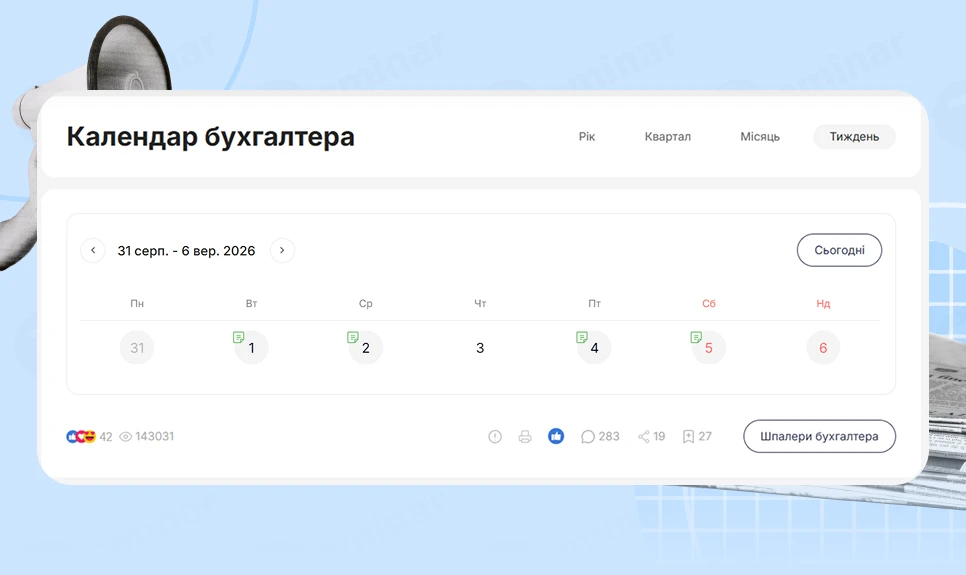Click the reaction emojis showing 42

81,436
